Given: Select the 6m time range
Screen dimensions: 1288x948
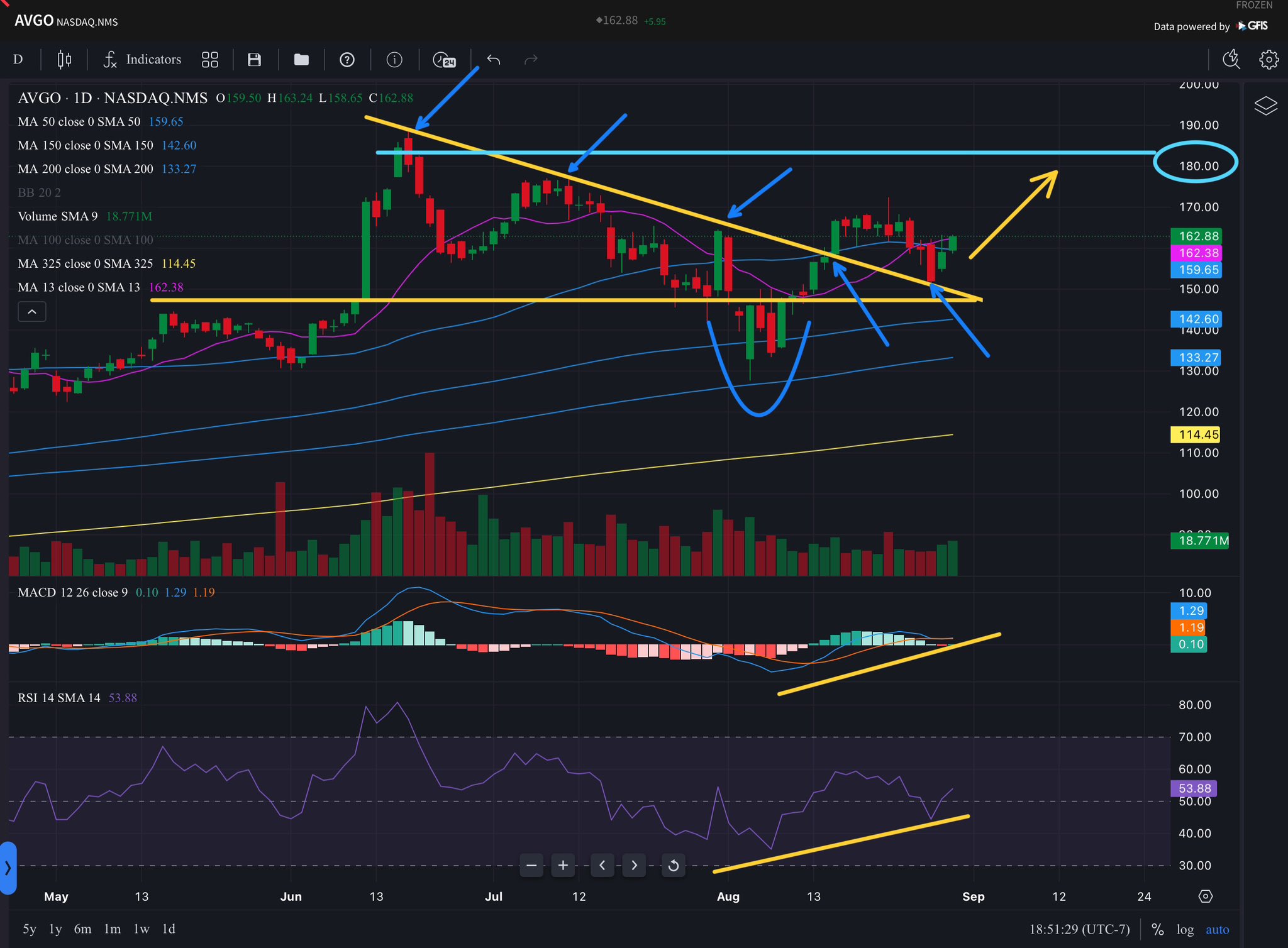Looking at the screenshot, I should (82, 929).
